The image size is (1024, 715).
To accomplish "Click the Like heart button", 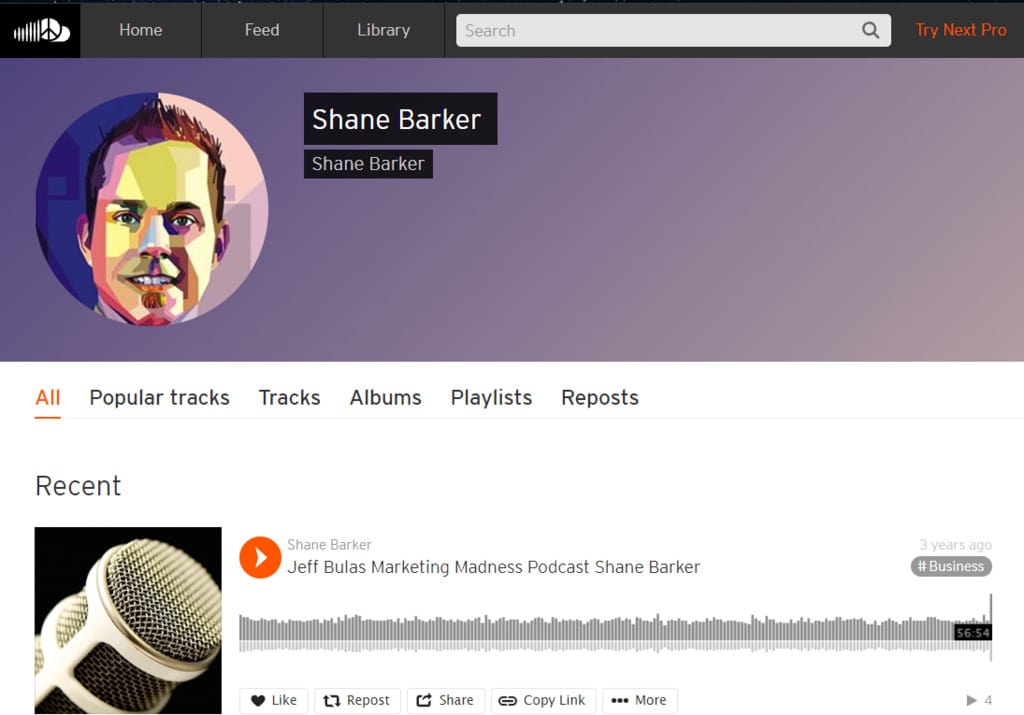I will [274, 700].
